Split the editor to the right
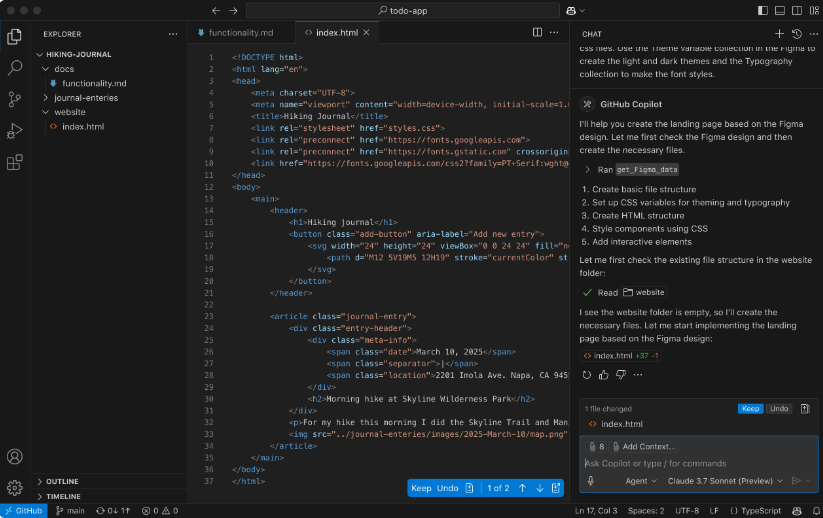This screenshot has height=518, width=823. click(537, 33)
